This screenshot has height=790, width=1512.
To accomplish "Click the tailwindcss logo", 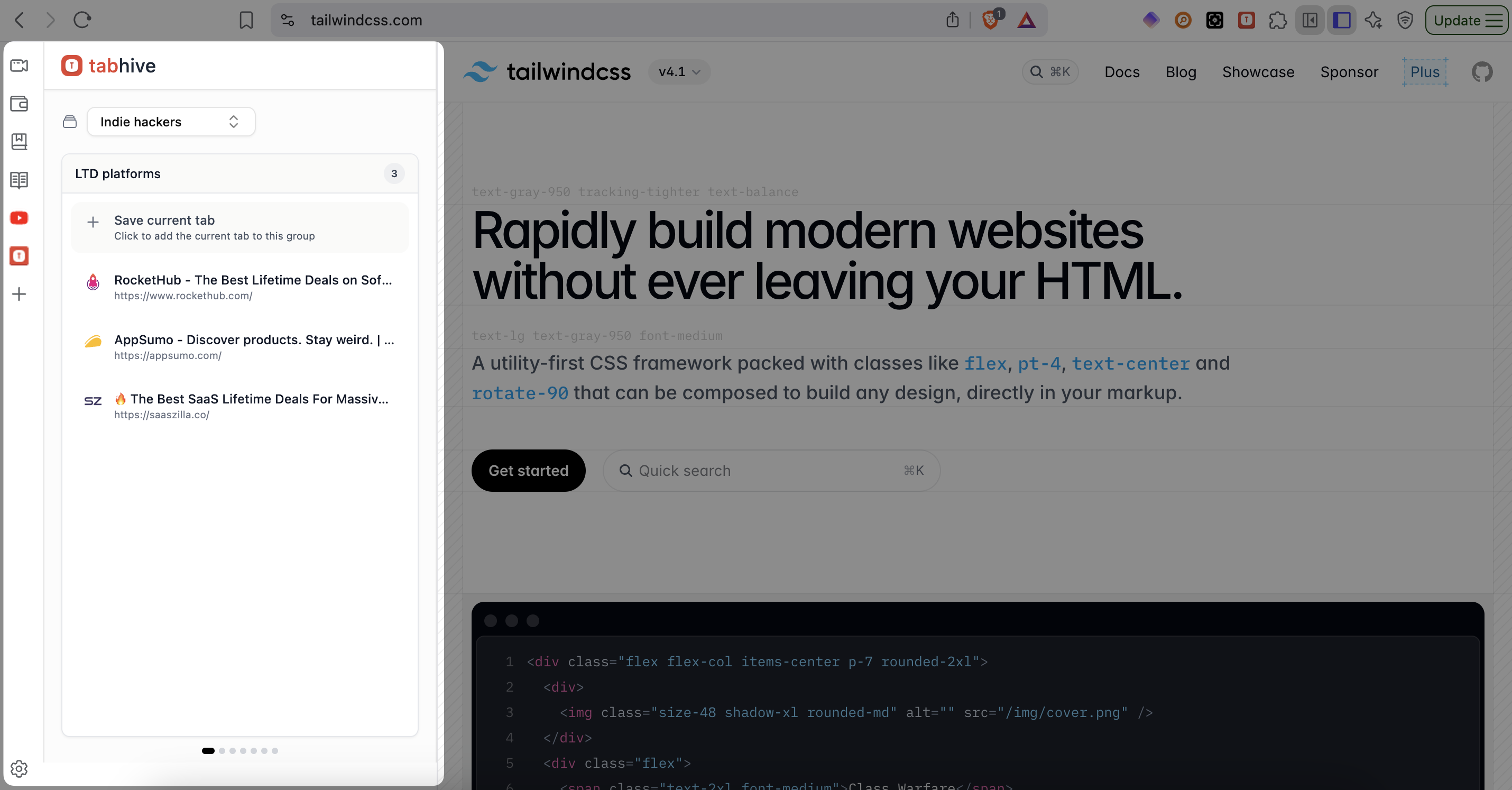I will (x=547, y=71).
